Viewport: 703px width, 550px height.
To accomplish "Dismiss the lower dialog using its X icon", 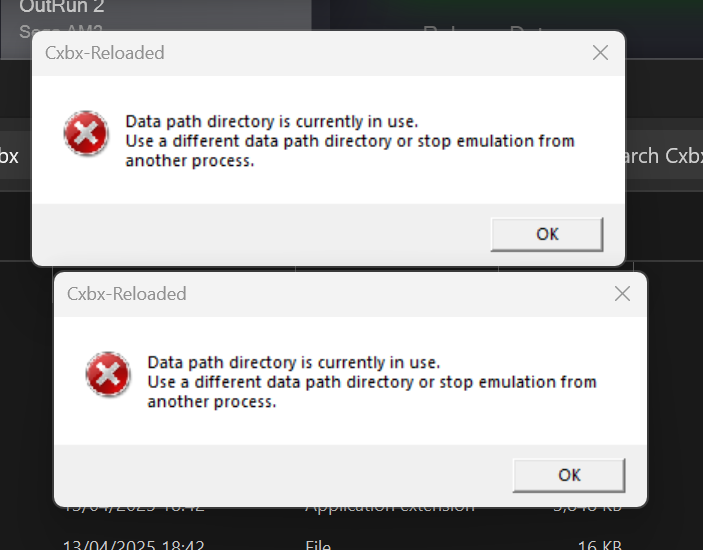I will coord(622,294).
